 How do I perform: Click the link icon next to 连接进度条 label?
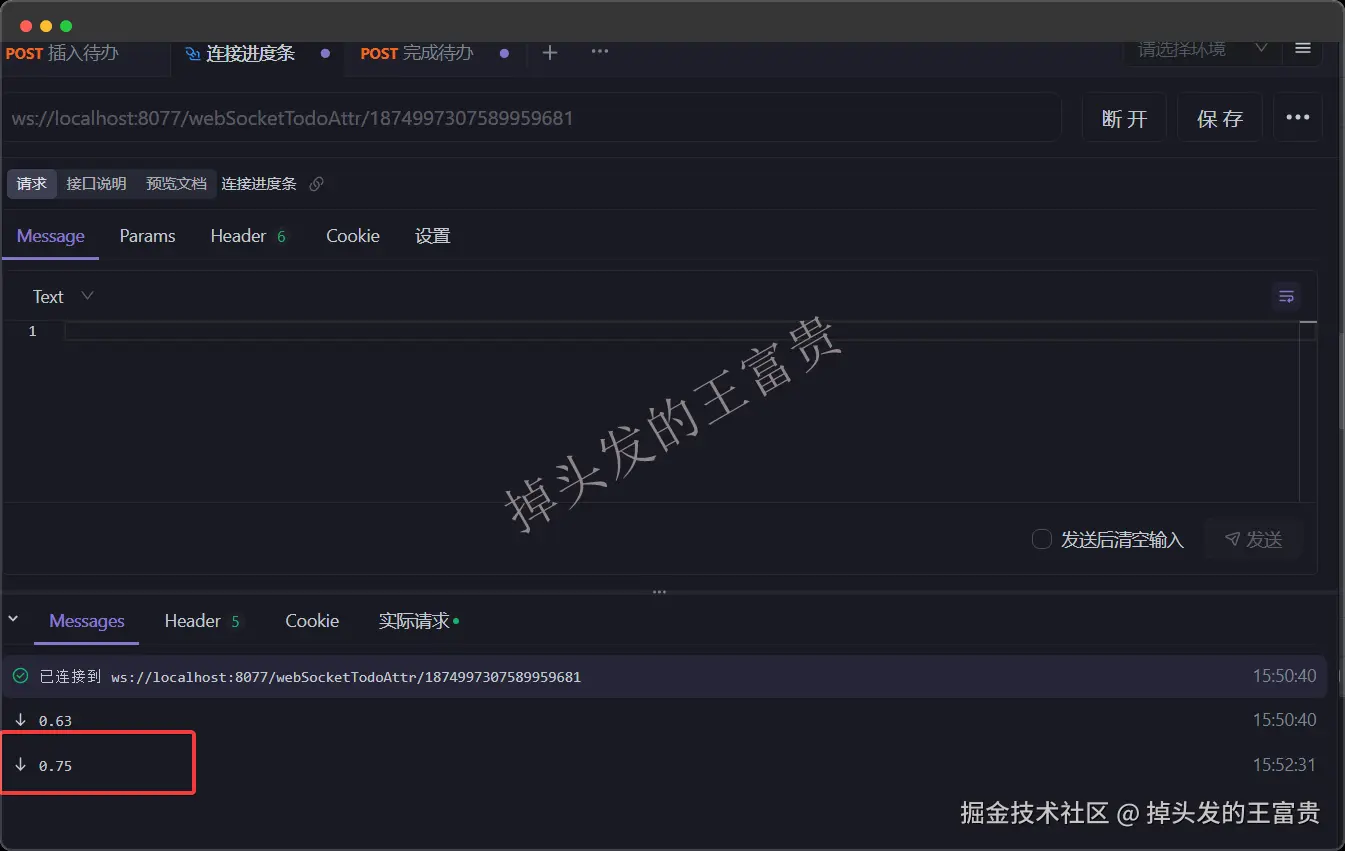click(316, 184)
